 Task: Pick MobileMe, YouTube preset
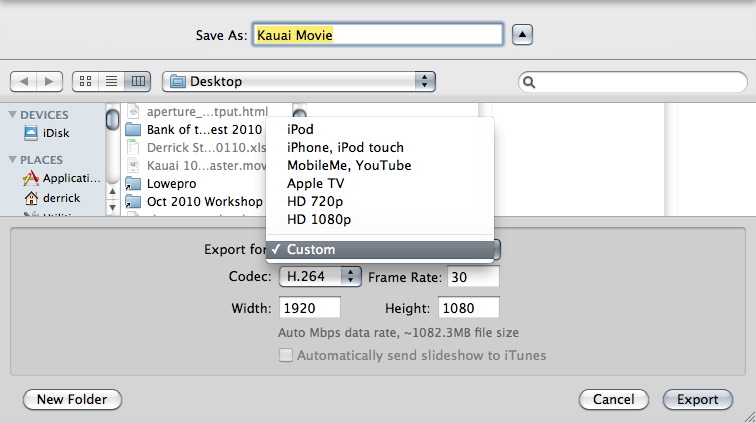coord(349,165)
